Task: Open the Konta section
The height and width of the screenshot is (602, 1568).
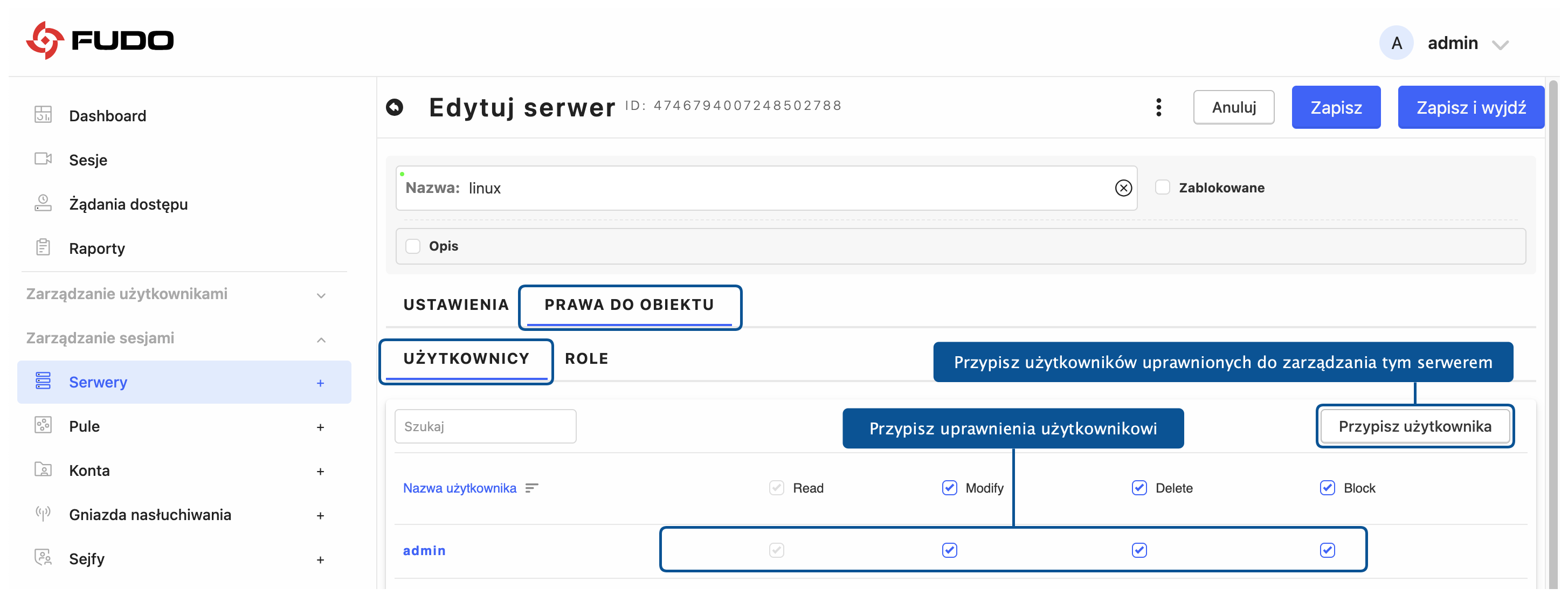Action: click(89, 470)
